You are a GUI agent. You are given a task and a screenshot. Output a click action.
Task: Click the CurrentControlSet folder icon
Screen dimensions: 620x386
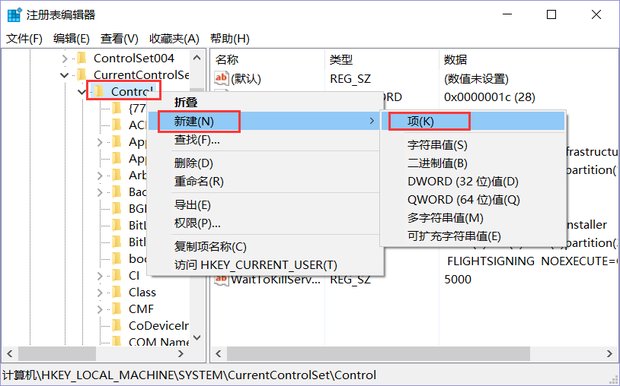(82, 74)
